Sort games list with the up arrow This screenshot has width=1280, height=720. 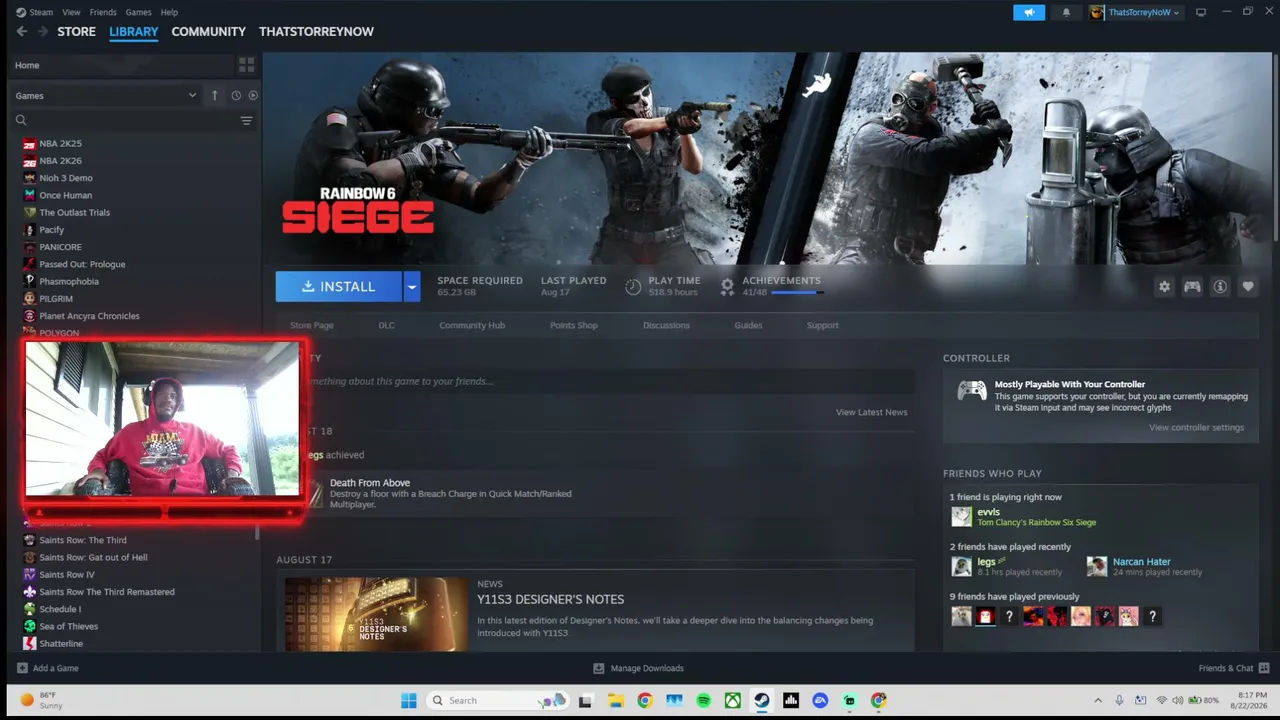(x=214, y=96)
